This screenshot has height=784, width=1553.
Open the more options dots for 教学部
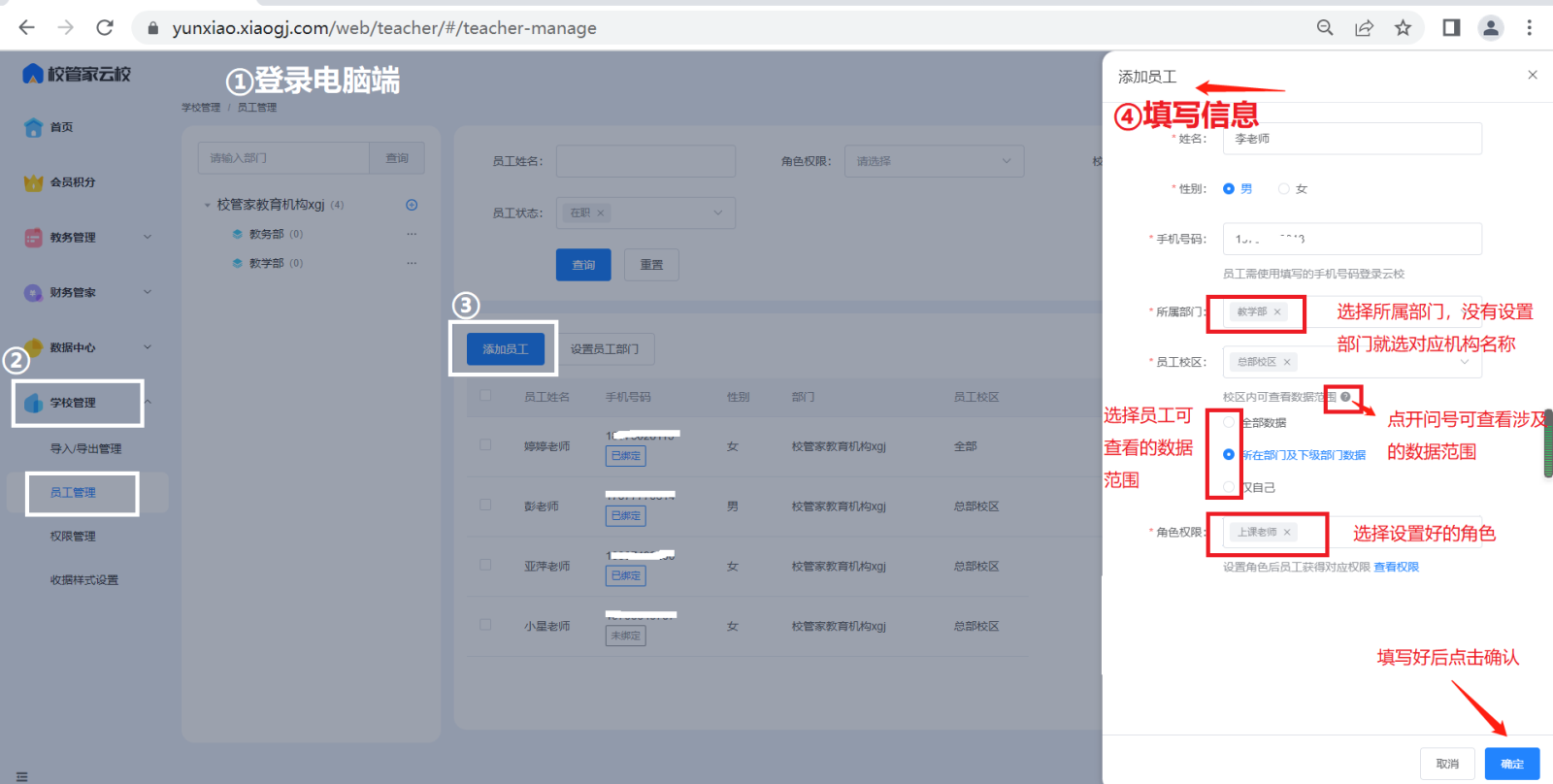point(412,263)
